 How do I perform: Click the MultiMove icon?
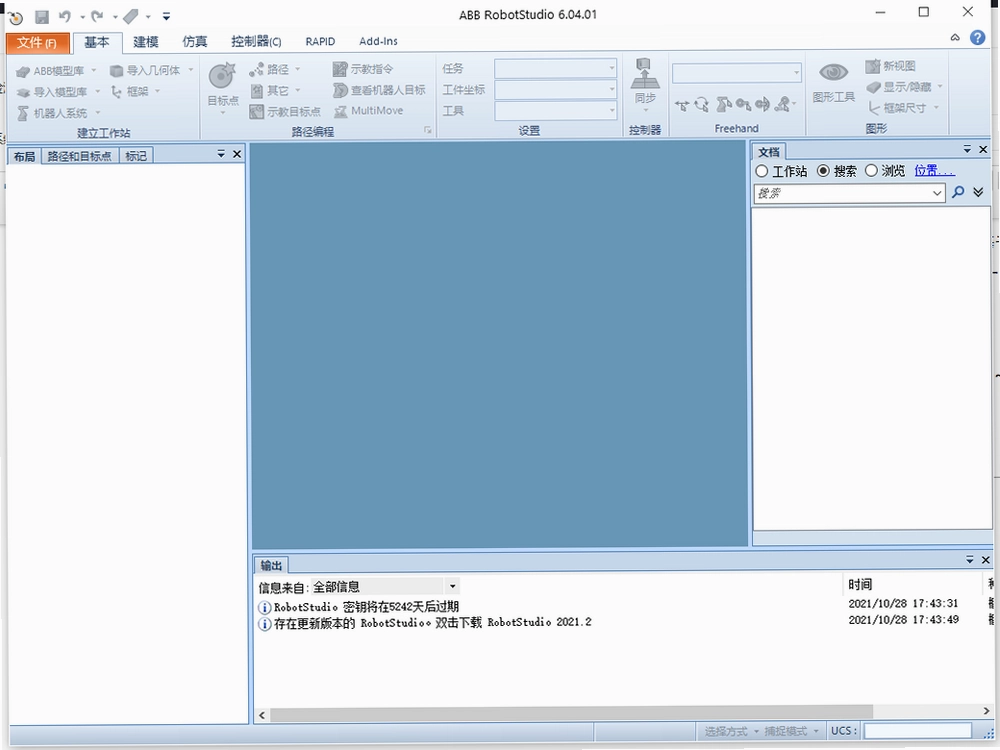pyautogui.click(x=341, y=111)
